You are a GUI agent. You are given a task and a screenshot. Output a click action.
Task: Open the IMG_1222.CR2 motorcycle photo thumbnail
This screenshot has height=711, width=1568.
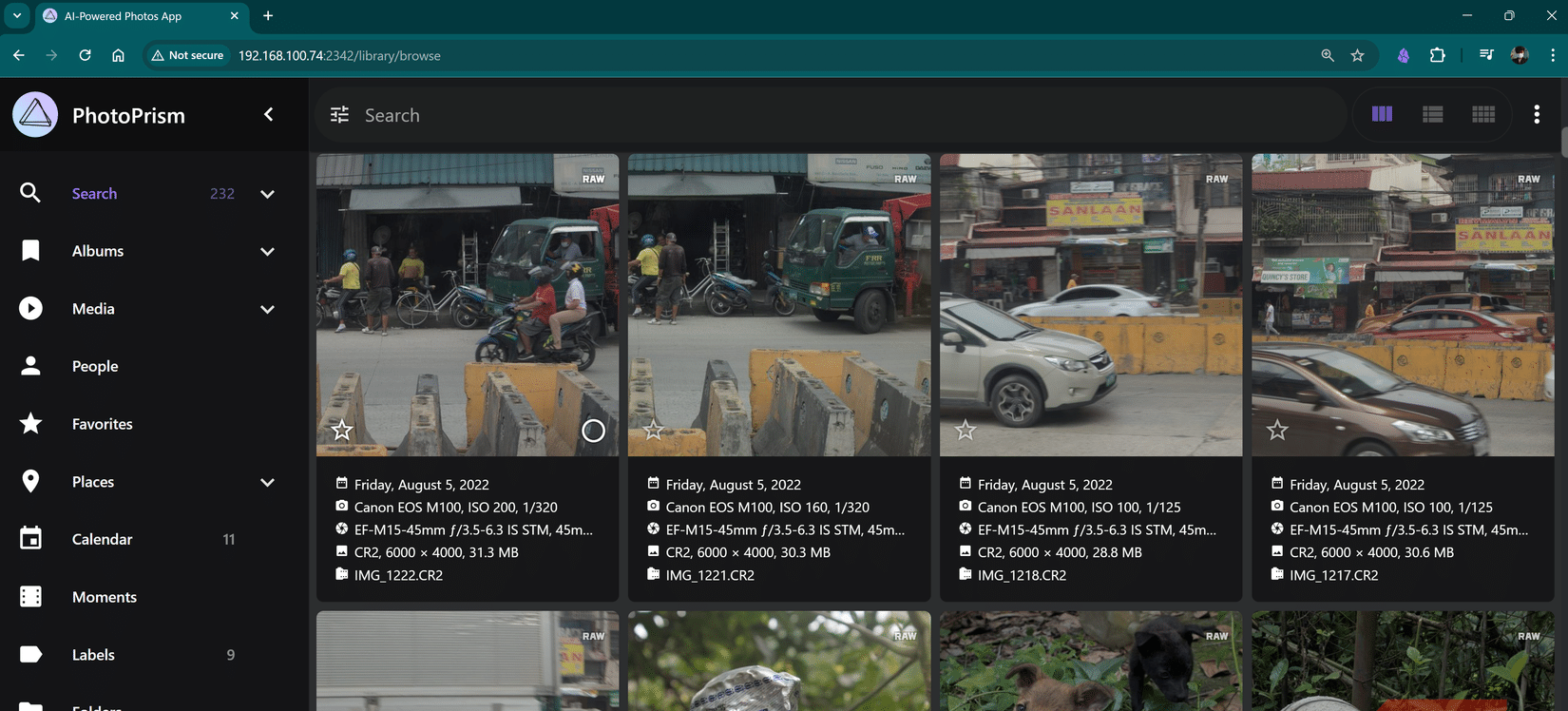(468, 305)
